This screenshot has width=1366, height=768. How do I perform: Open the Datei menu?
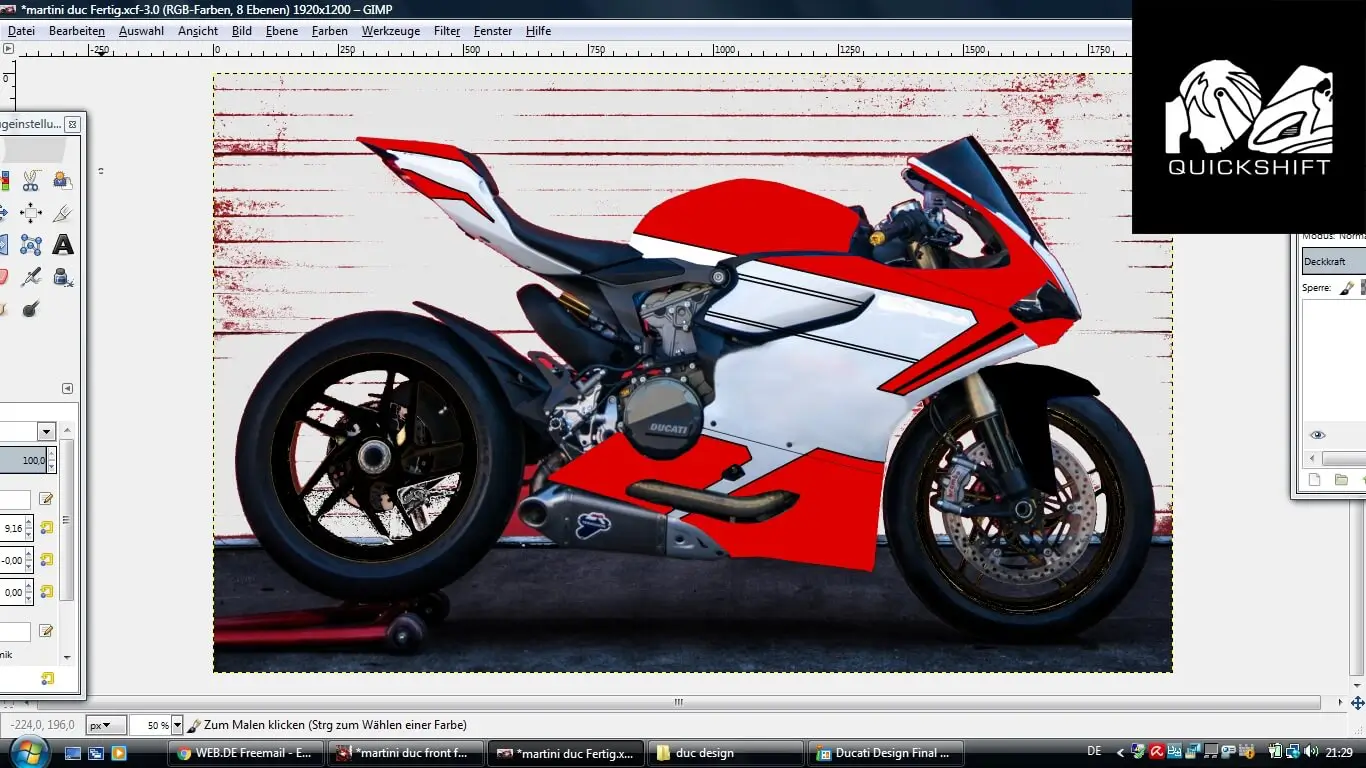pyautogui.click(x=21, y=31)
